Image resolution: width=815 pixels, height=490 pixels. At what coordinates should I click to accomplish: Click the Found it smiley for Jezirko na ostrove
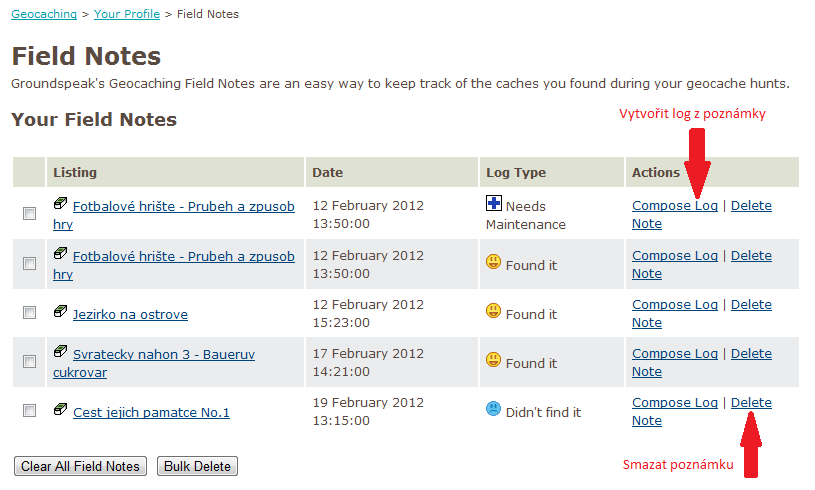493,311
